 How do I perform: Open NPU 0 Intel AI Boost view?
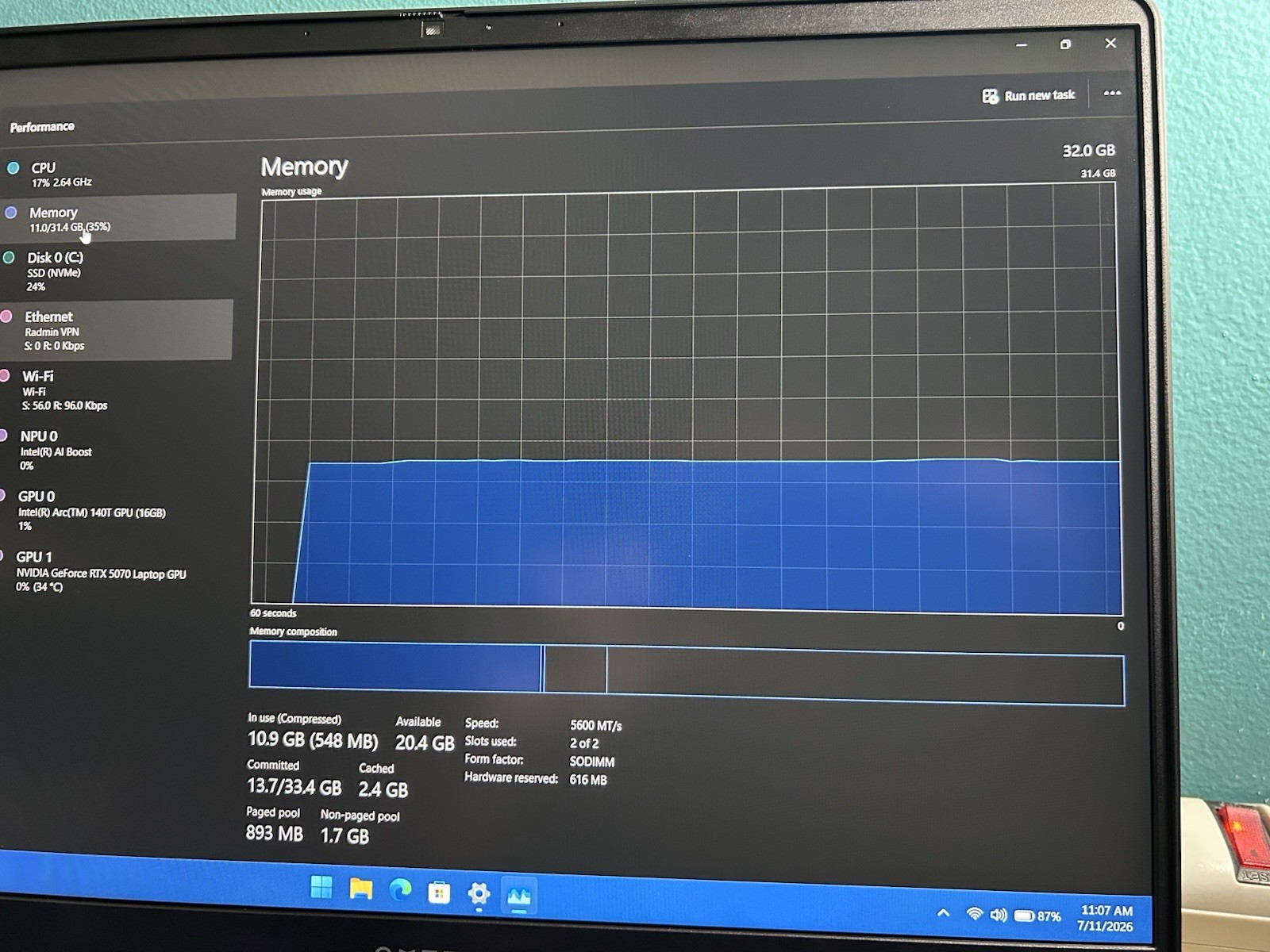point(116,451)
